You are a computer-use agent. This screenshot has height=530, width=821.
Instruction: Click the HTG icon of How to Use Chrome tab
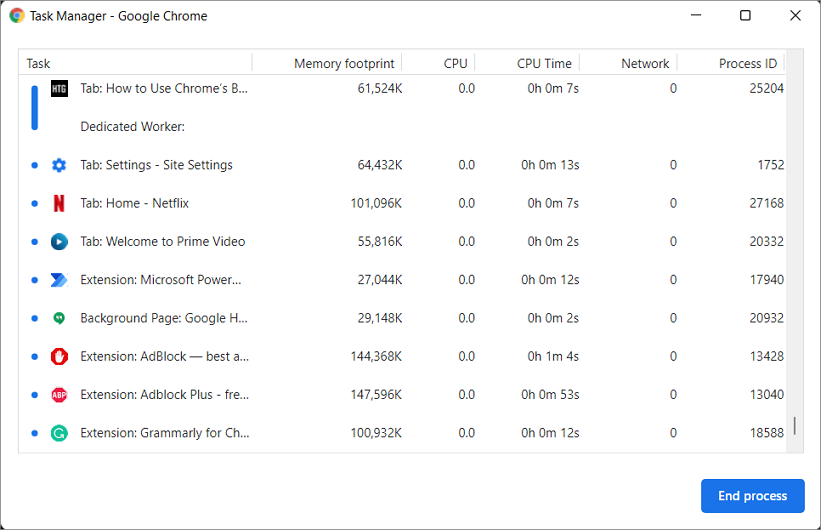coord(59,89)
